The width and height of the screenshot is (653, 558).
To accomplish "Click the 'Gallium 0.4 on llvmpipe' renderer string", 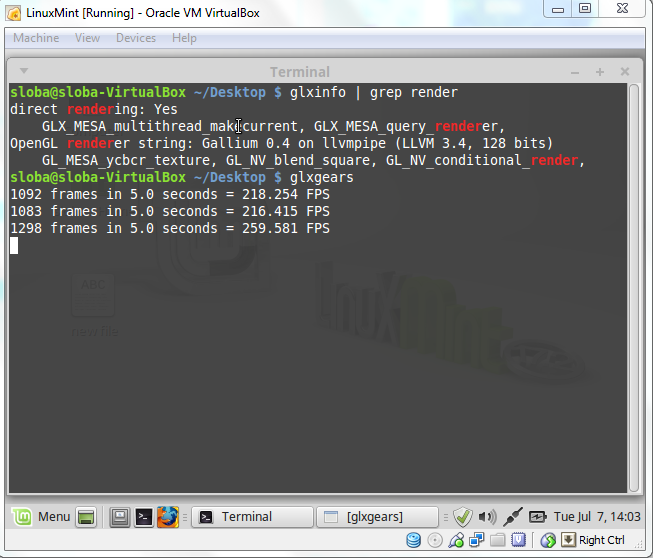I will tap(294, 144).
